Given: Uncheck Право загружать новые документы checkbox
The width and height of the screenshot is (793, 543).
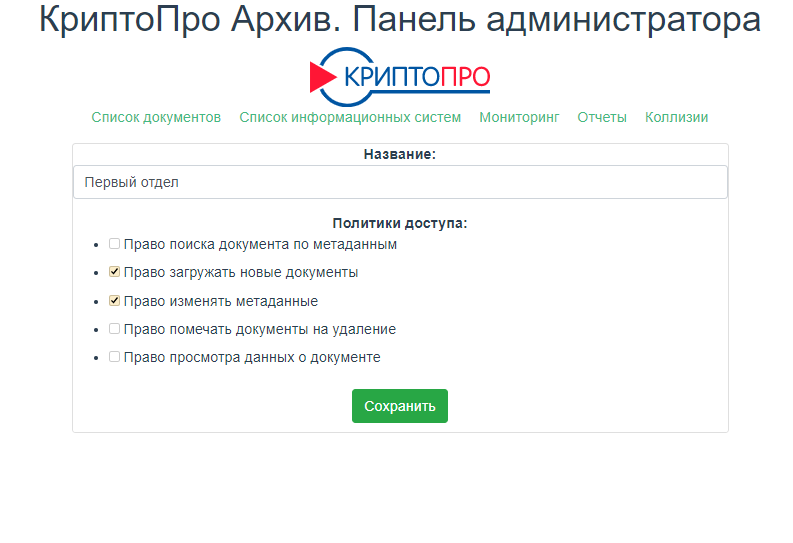Looking at the screenshot, I should 114,272.
